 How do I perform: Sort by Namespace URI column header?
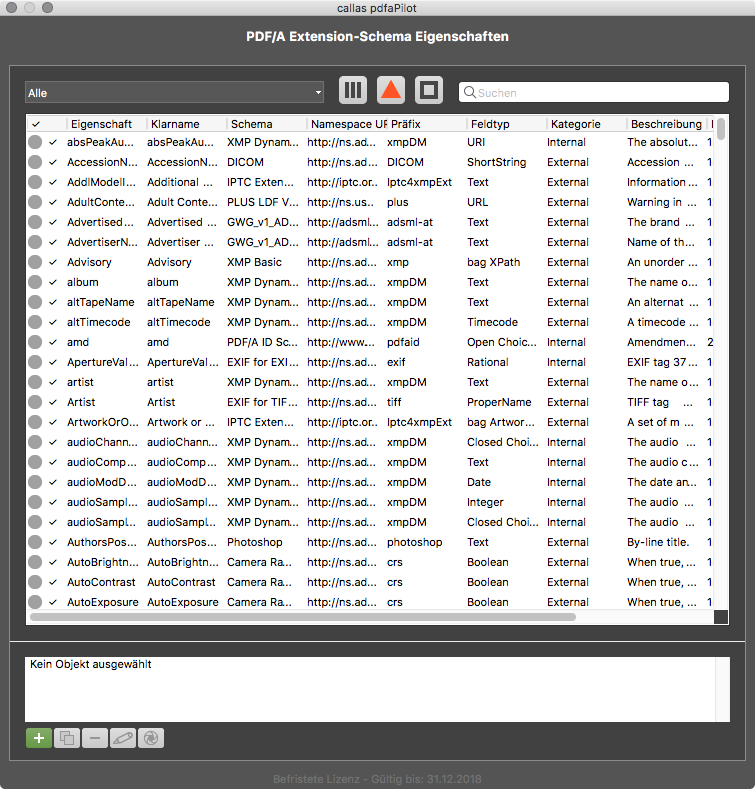coord(347,124)
